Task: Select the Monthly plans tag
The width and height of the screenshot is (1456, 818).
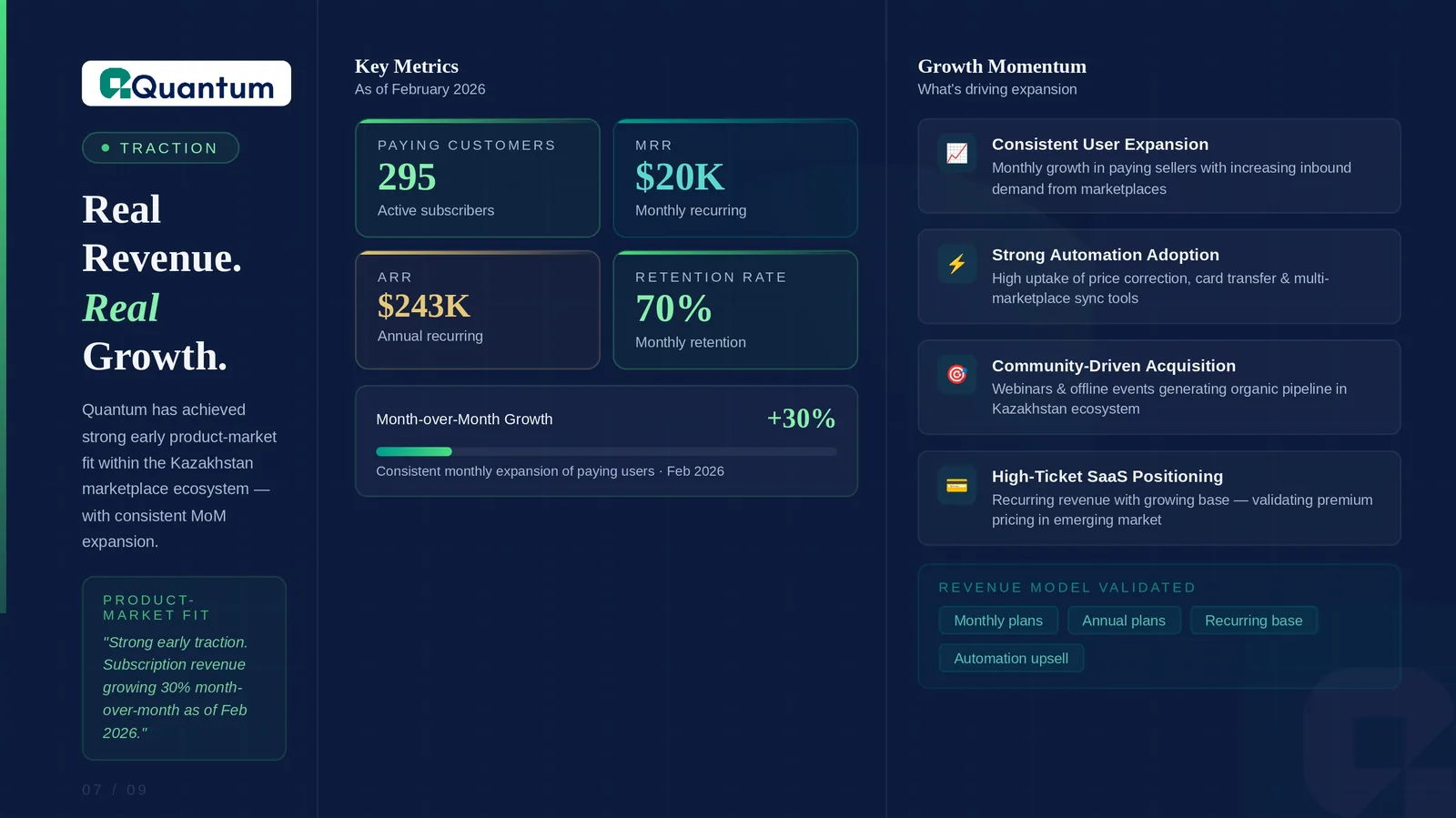Action: pos(997,621)
